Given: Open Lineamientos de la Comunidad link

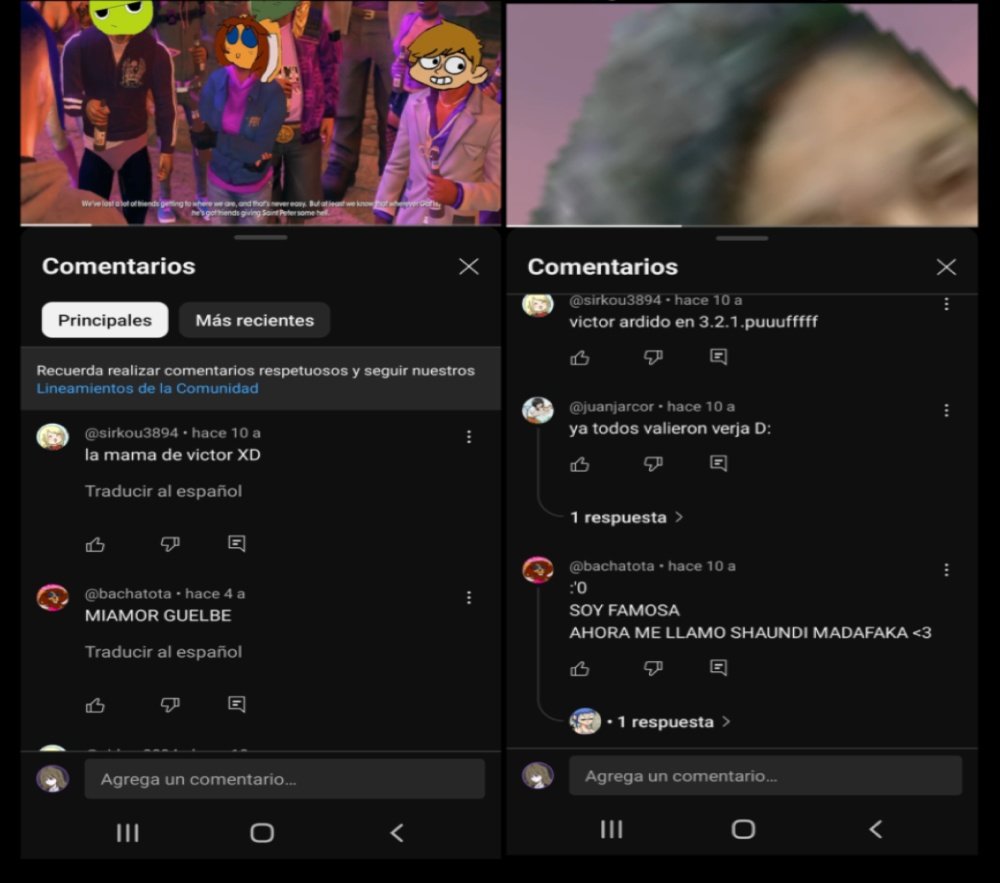Looking at the screenshot, I should coord(147,388).
